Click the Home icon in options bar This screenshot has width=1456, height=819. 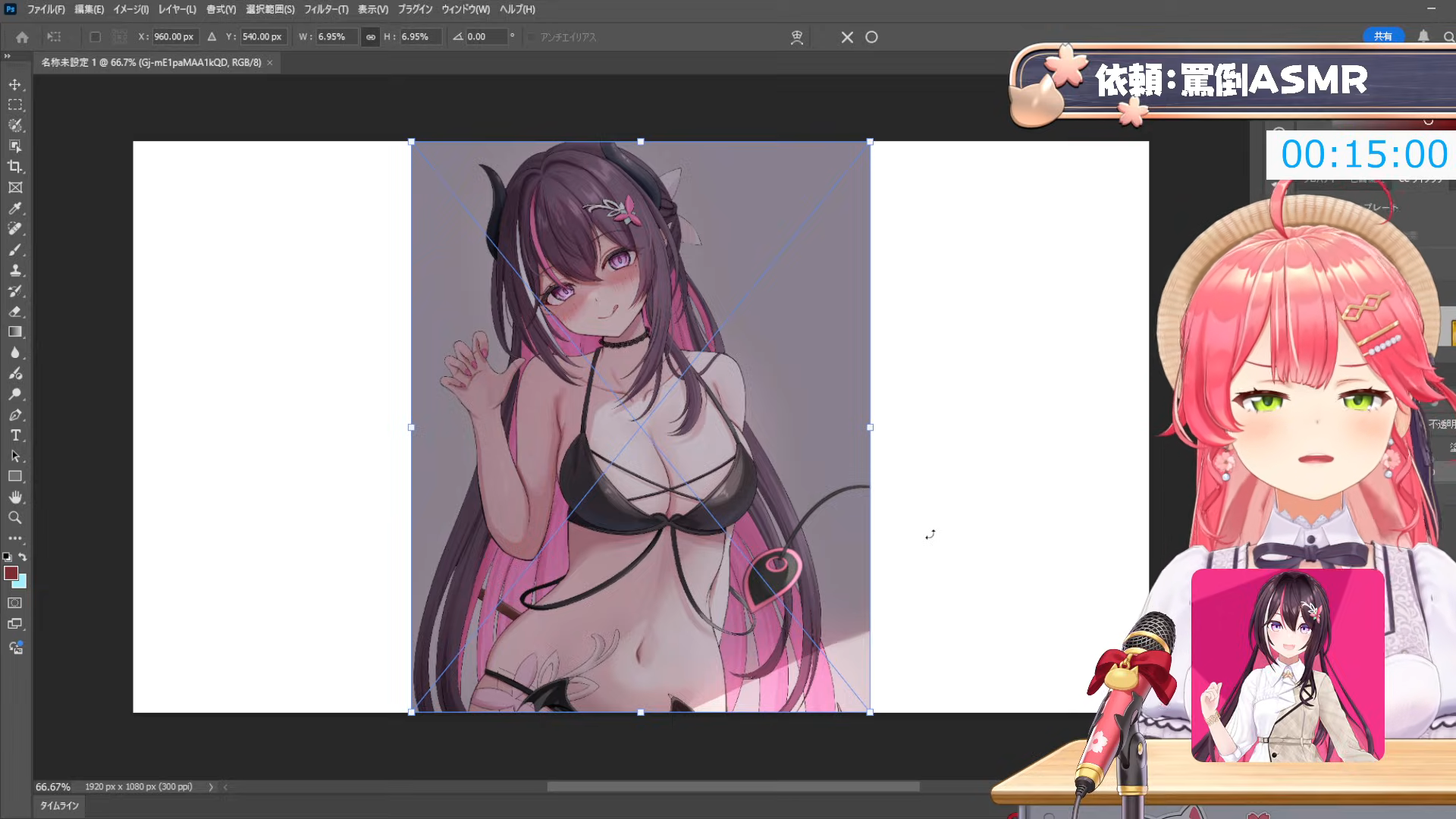(22, 37)
